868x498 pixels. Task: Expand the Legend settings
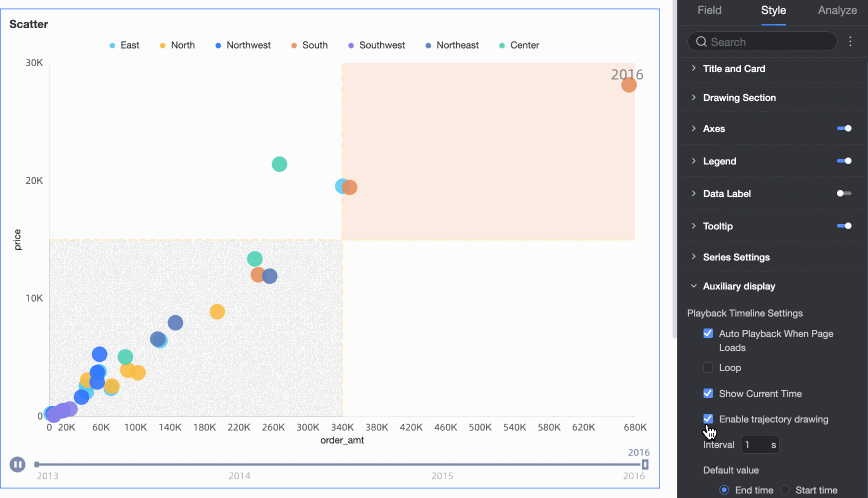(694, 161)
